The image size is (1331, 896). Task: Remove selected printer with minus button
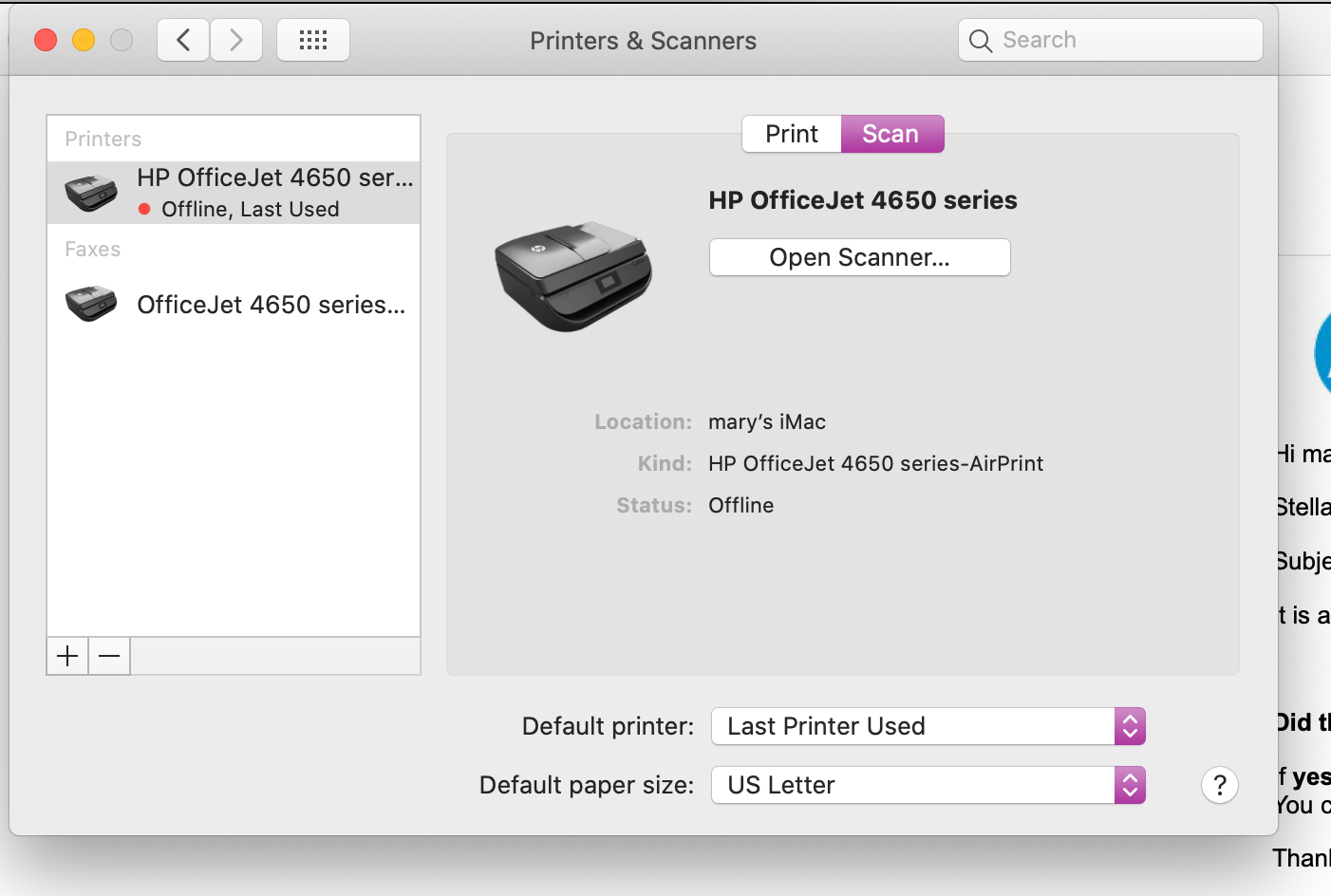109,656
